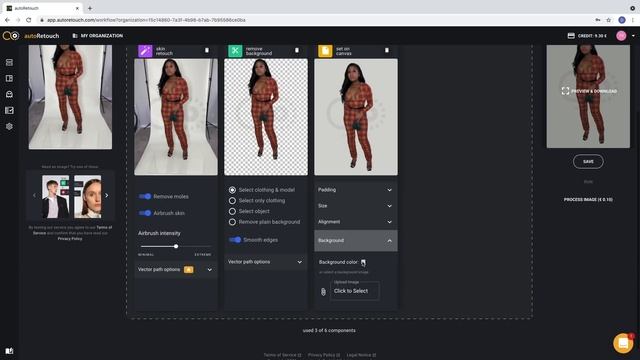Image resolution: width=640 pixels, height=360 pixels.
Task: Open account dropdown arrow near avatar
Action: 633,36
